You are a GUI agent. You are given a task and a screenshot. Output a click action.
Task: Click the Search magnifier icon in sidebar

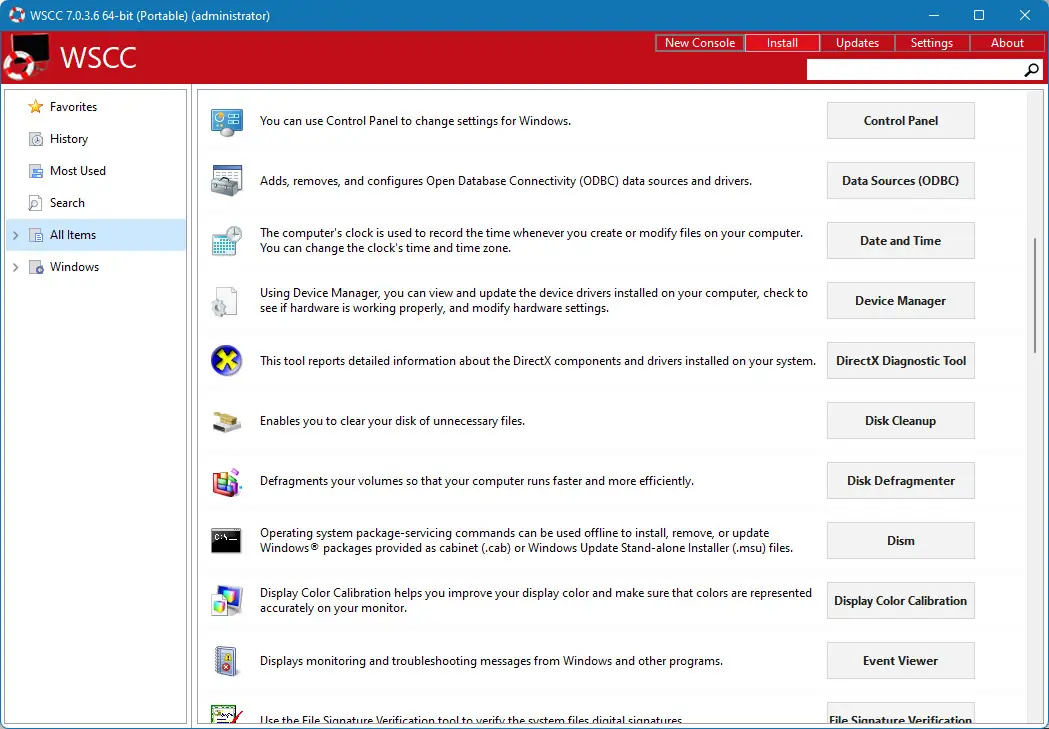pos(35,203)
